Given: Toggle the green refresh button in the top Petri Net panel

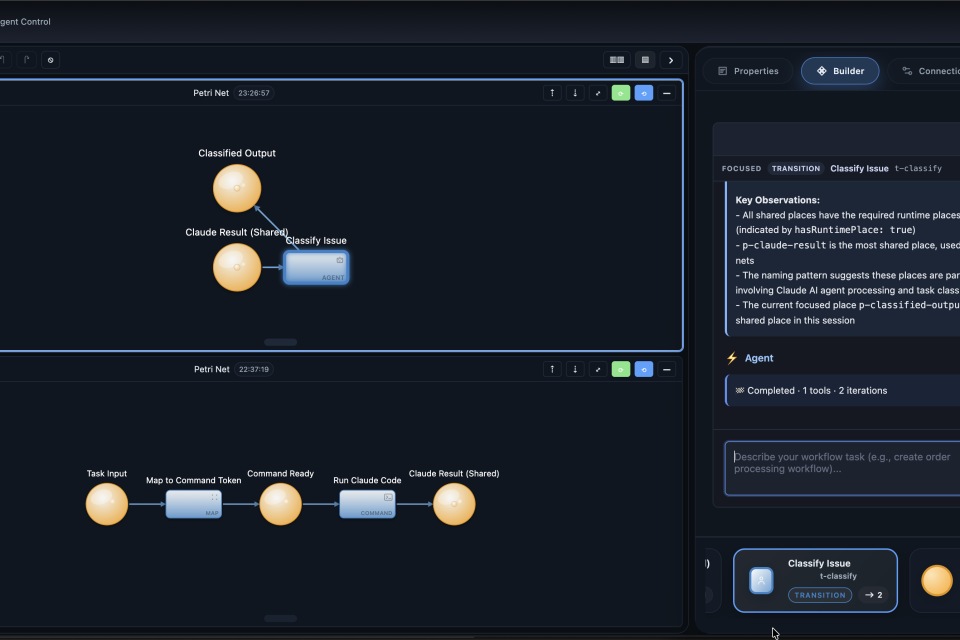Looking at the screenshot, I should point(621,93).
